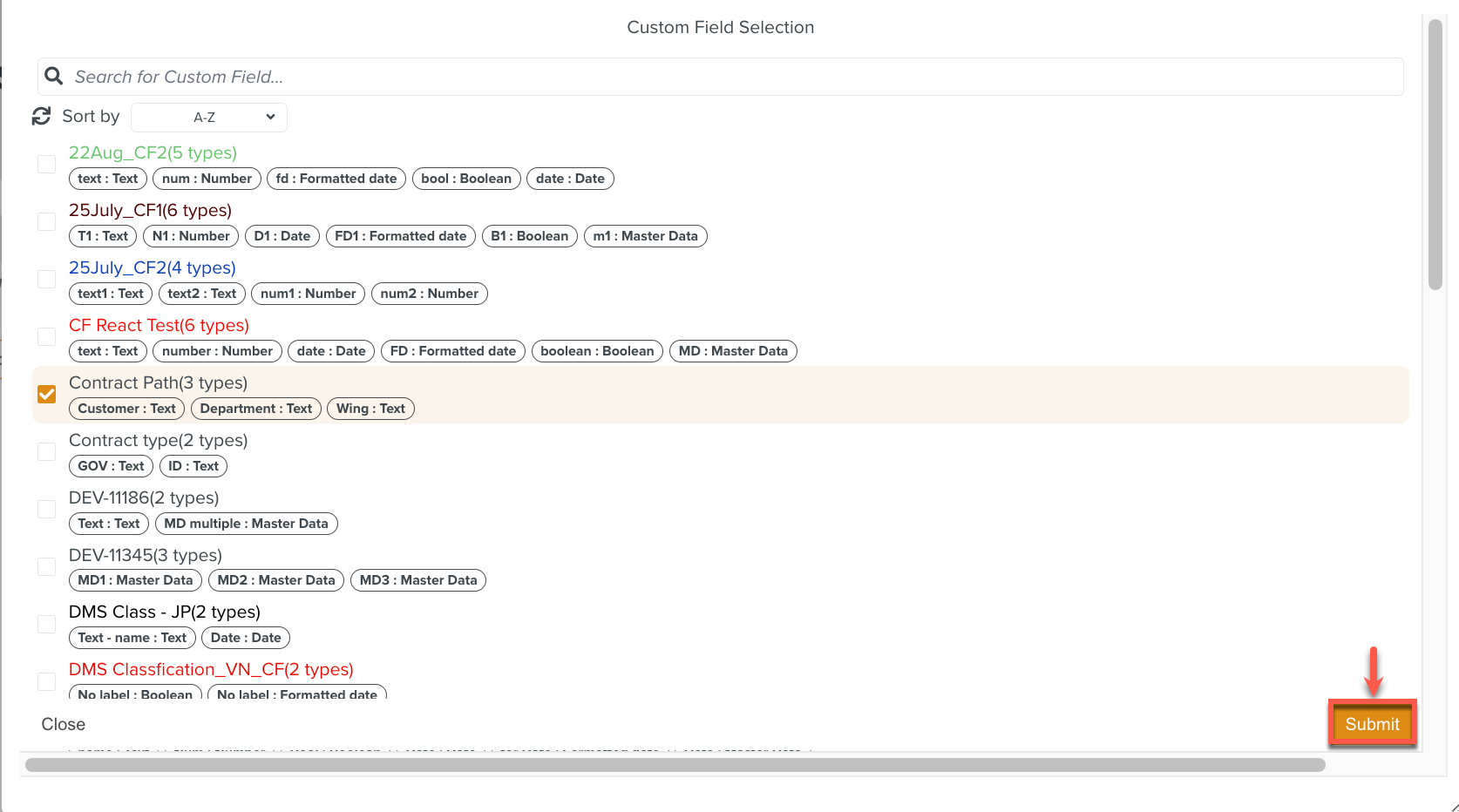Click the search magnifier icon
This screenshot has height=812, width=1459.
pyautogui.click(x=54, y=77)
